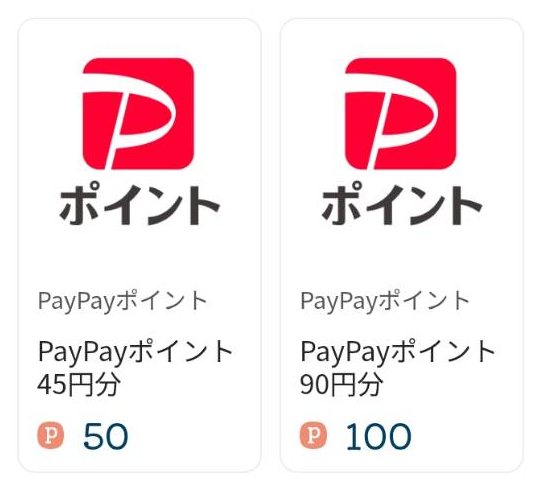This screenshot has height=494, width=549.
Task: Click the 50 points price
Action: pos(106,436)
